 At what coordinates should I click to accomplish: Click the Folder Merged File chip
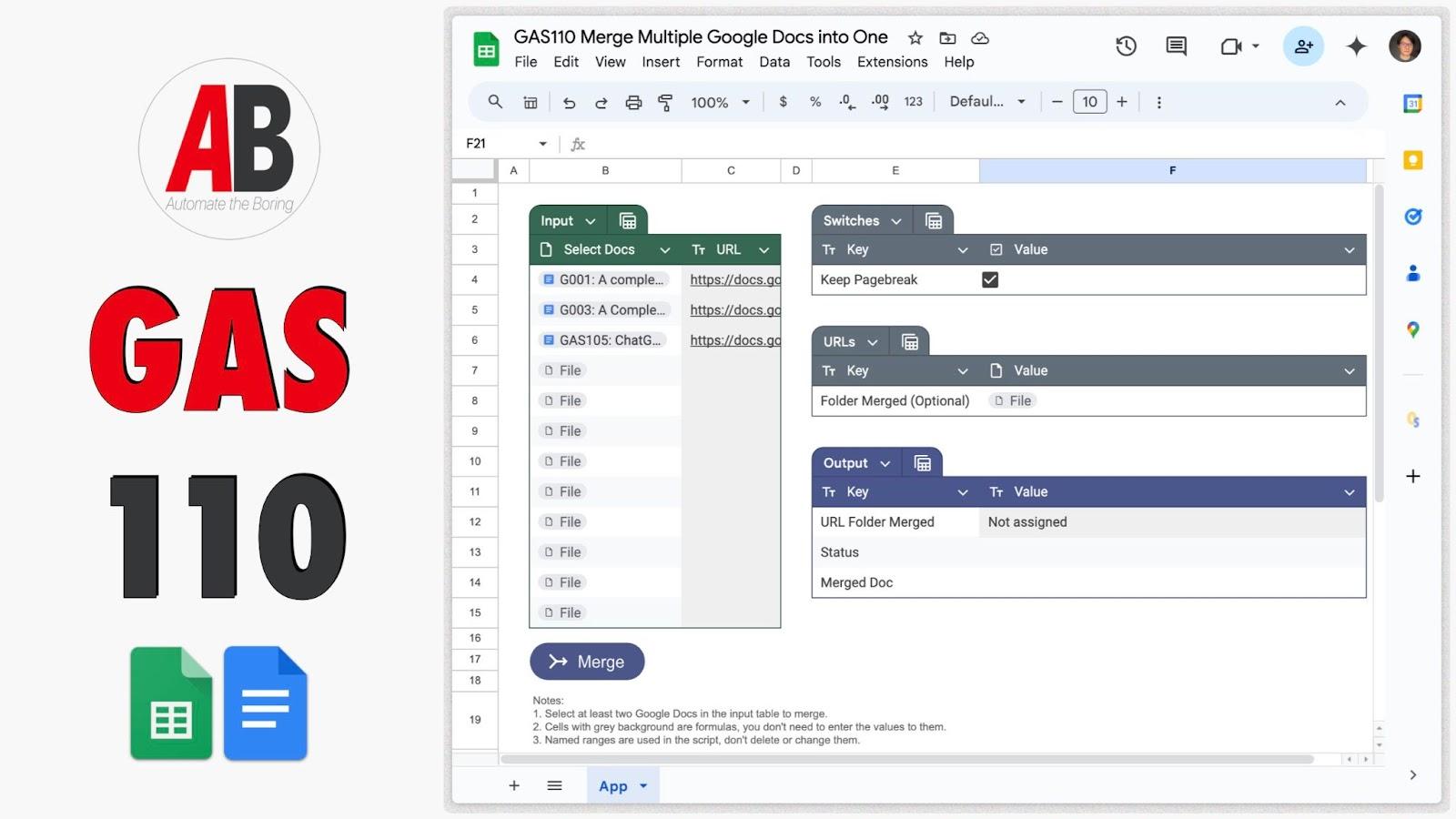1012,400
